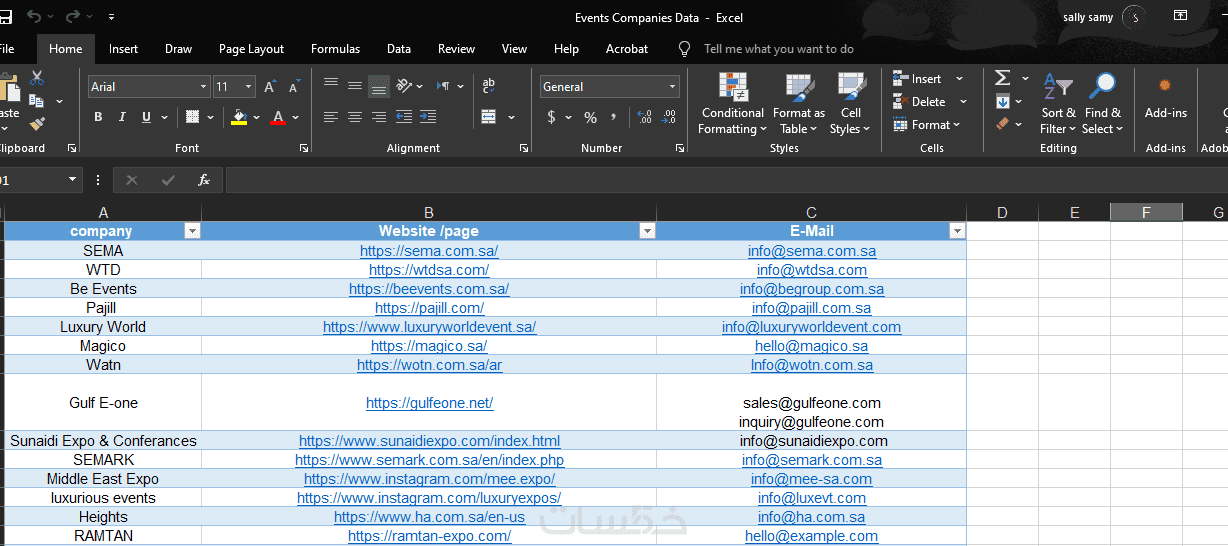Align text left
Screen dimensions: 1228x546
click(331, 117)
